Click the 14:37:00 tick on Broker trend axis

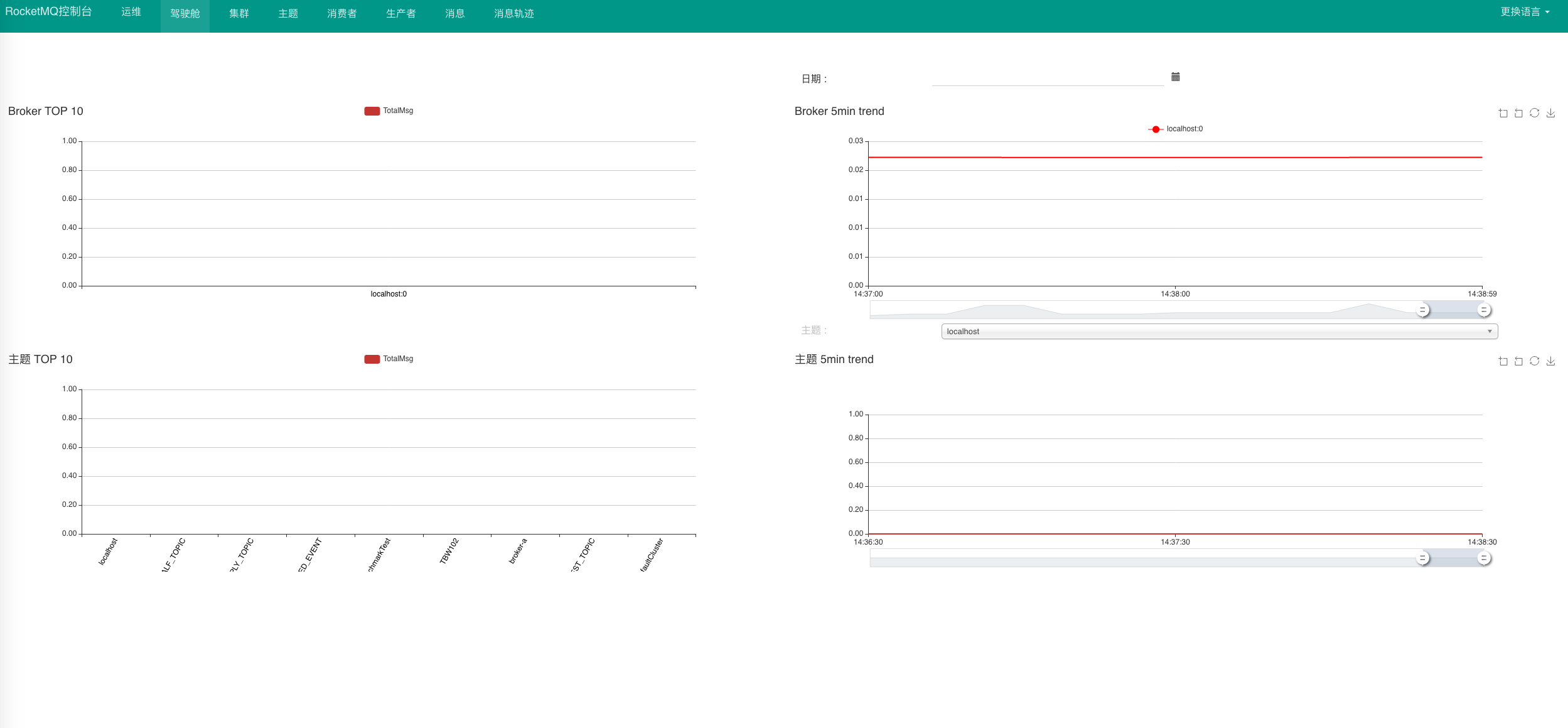(868, 294)
